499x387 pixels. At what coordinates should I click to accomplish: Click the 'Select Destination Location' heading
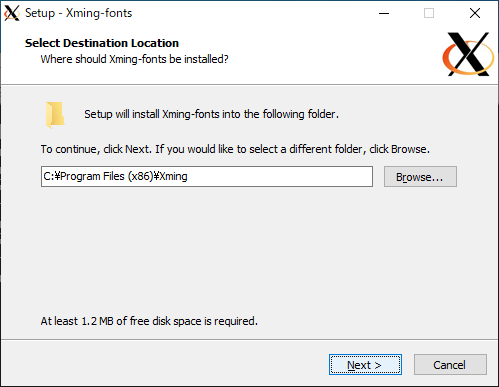pos(102,43)
